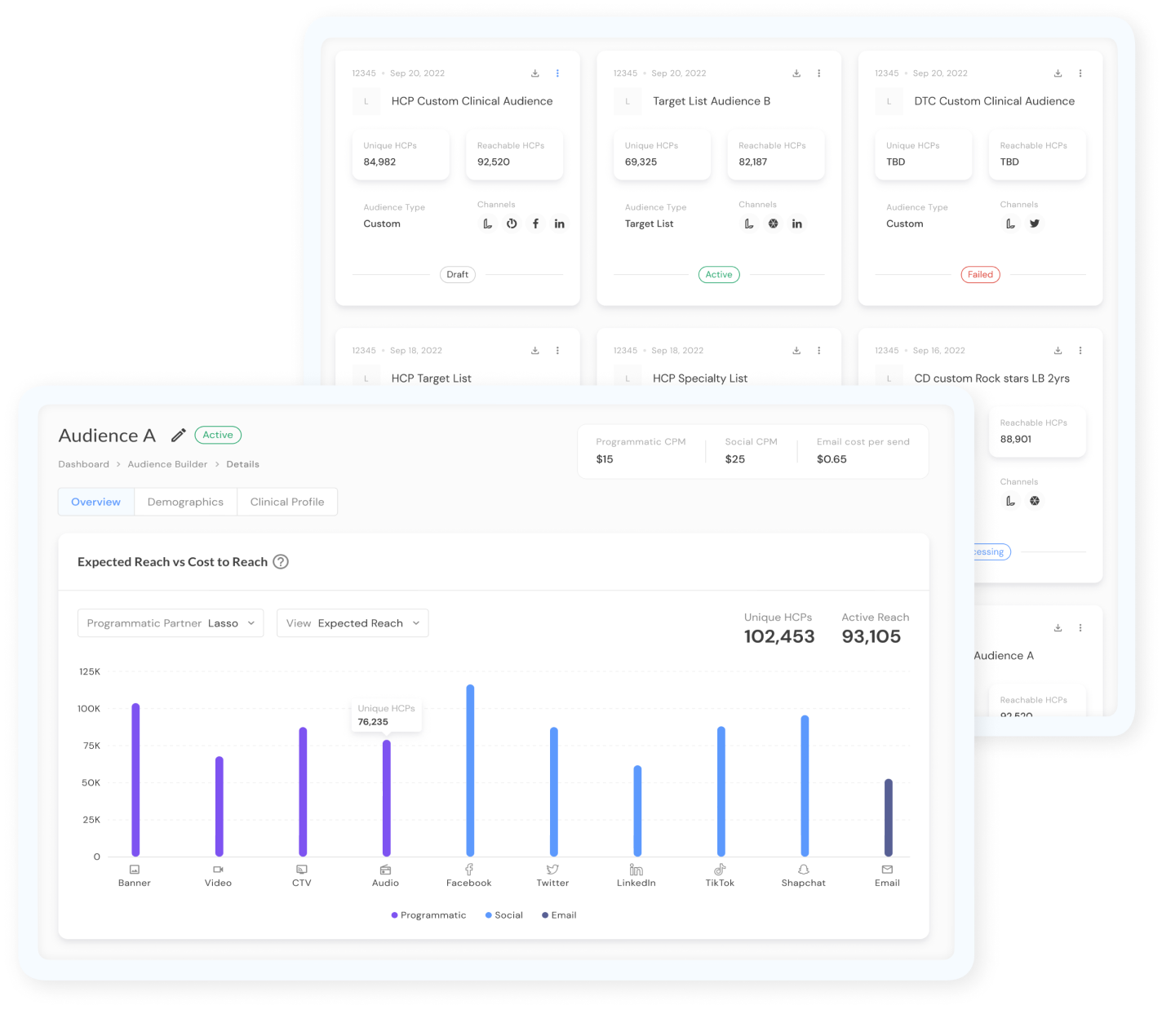Click the Facebook bar in the chart
Viewport: 1162px width, 1036px height.
470,771
